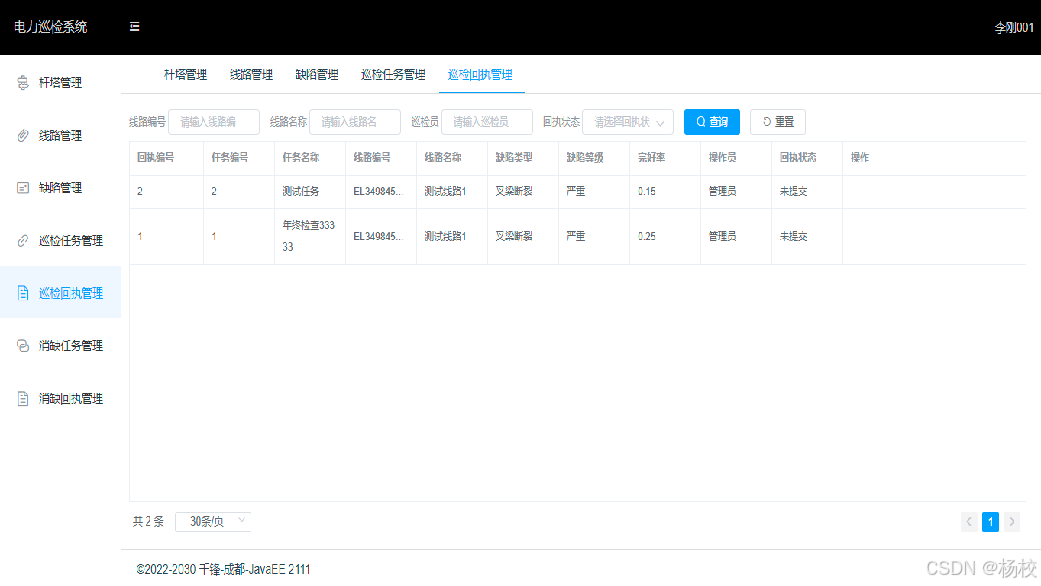Image resolution: width=1041 pixels, height=586 pixels.
Task: Click the 电力巡检系统 title logo
Action: click(50, 27)
